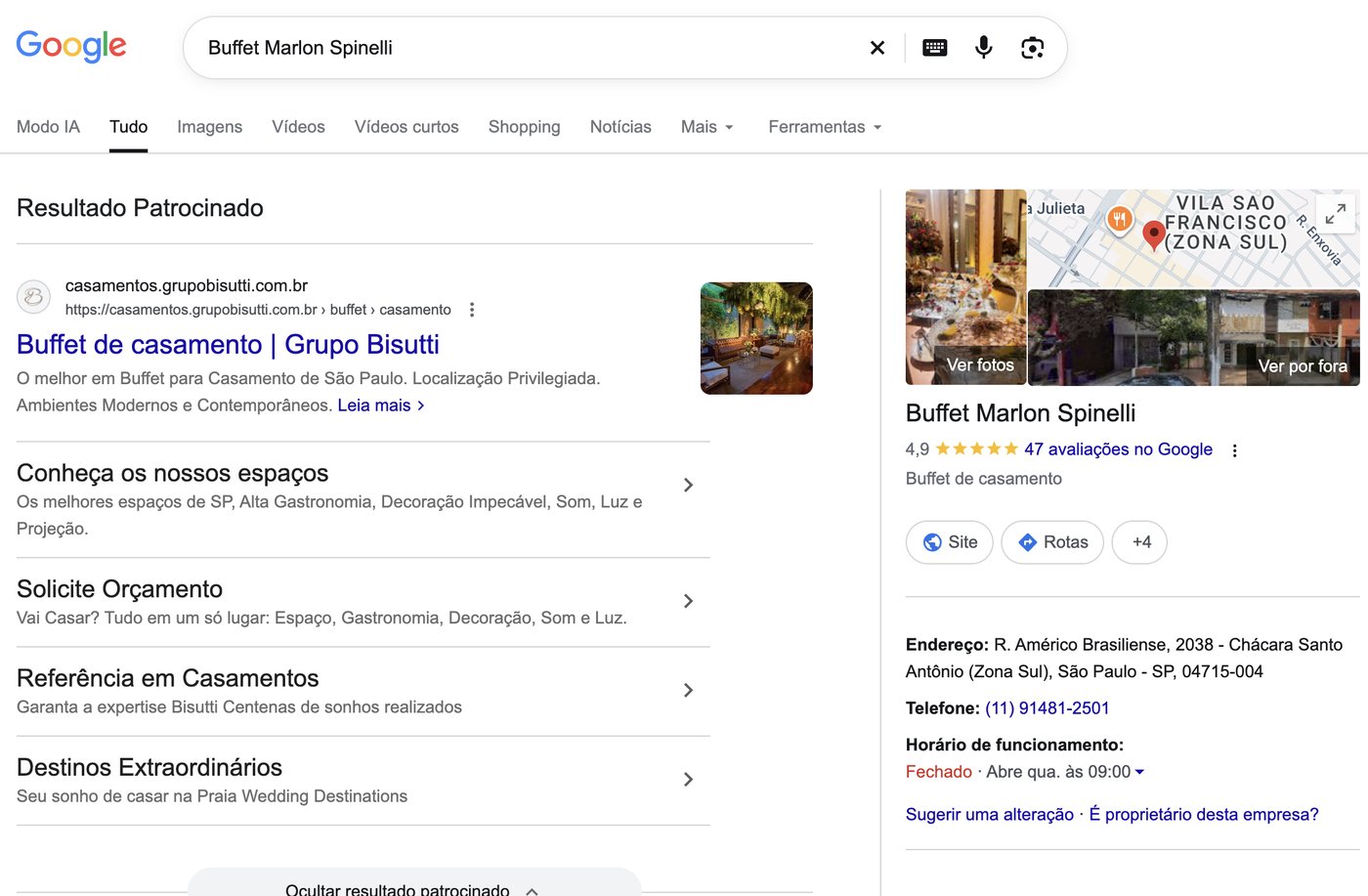Expand opening hours dropdown arrow
Viewport: 1368px width, 896px height.
[1139, 772]
